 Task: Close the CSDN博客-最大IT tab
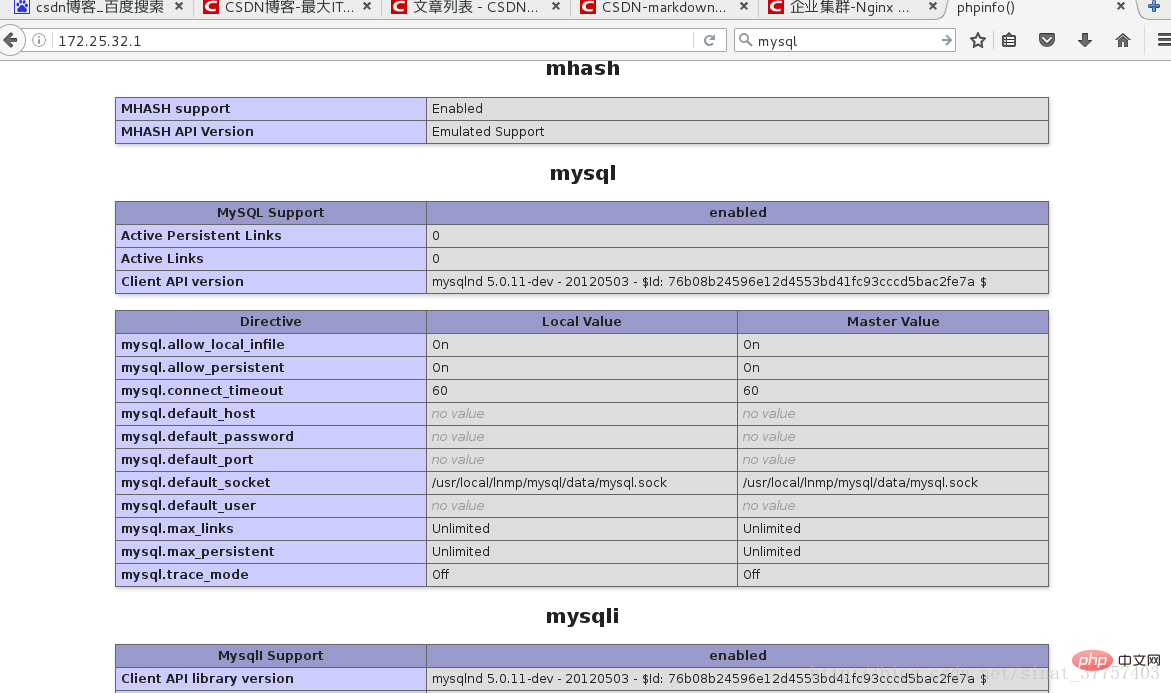click(x=367, y=7)
